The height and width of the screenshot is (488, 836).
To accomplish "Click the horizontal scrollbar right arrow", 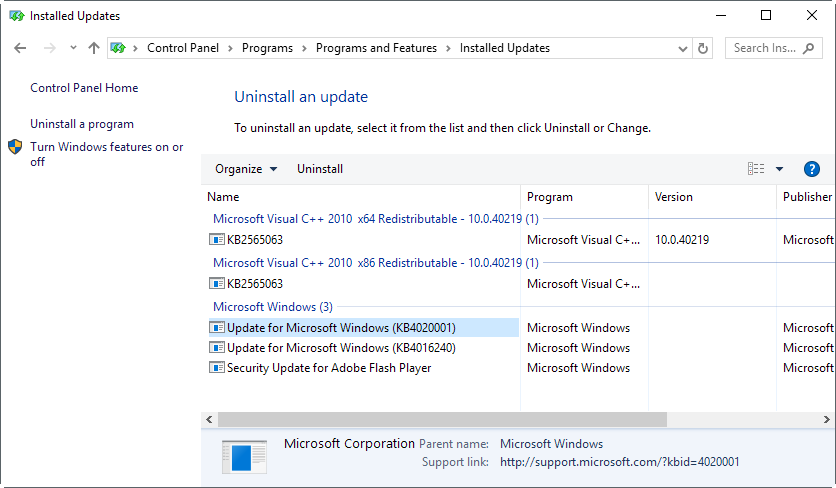I will tap(826, 420).
